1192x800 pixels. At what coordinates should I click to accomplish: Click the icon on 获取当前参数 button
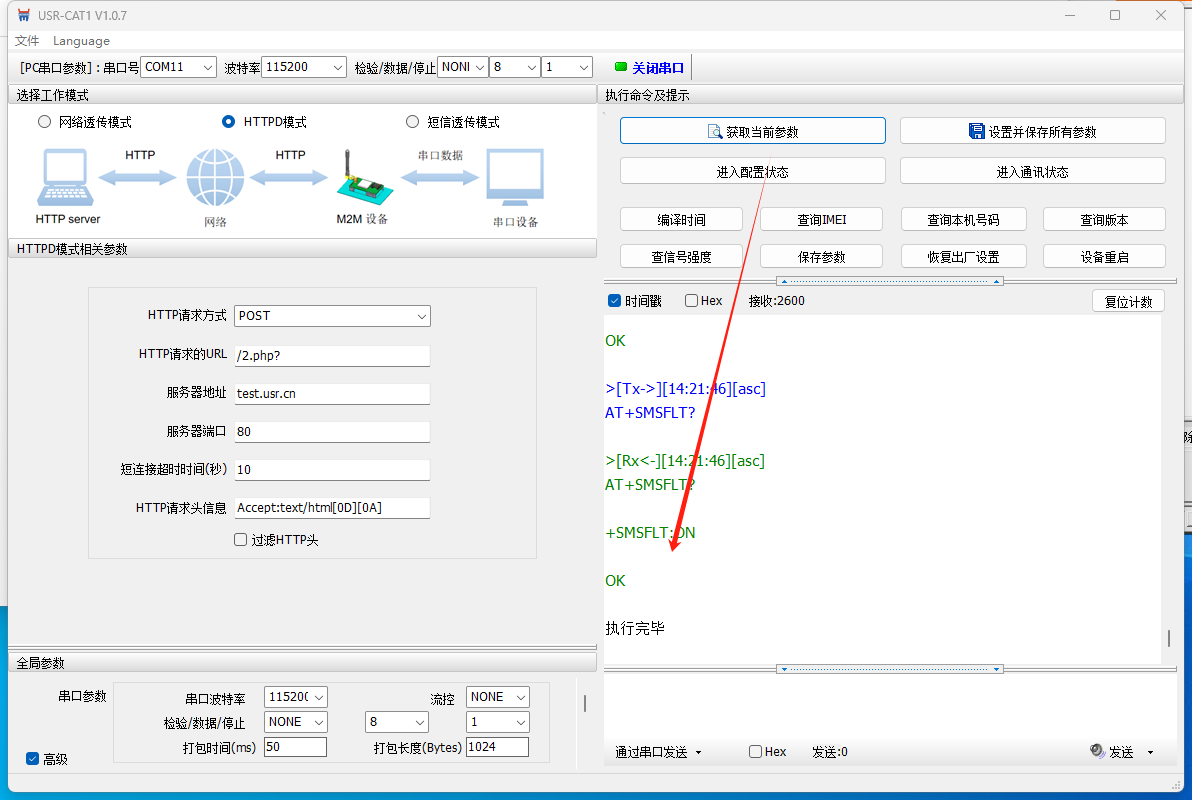point(714,132)
